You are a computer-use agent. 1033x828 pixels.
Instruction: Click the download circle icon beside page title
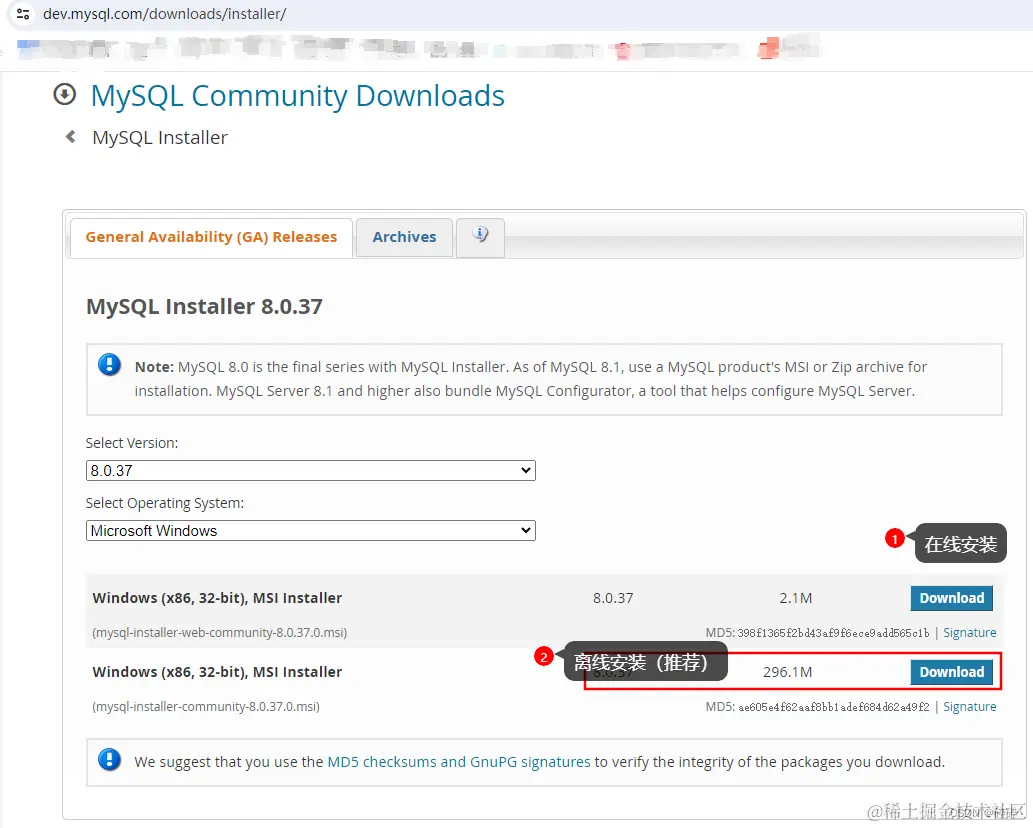coord(65,94)
